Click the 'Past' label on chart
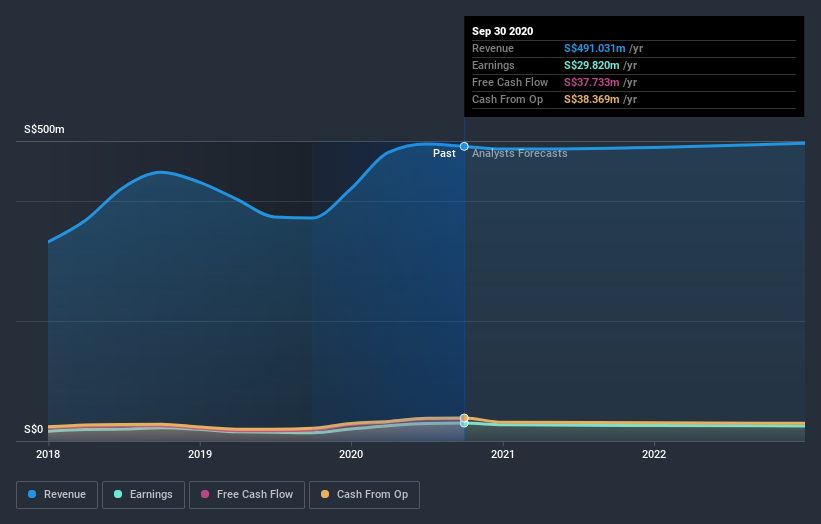The width and height of the screenshot is (821, 524). click(444, 153)
